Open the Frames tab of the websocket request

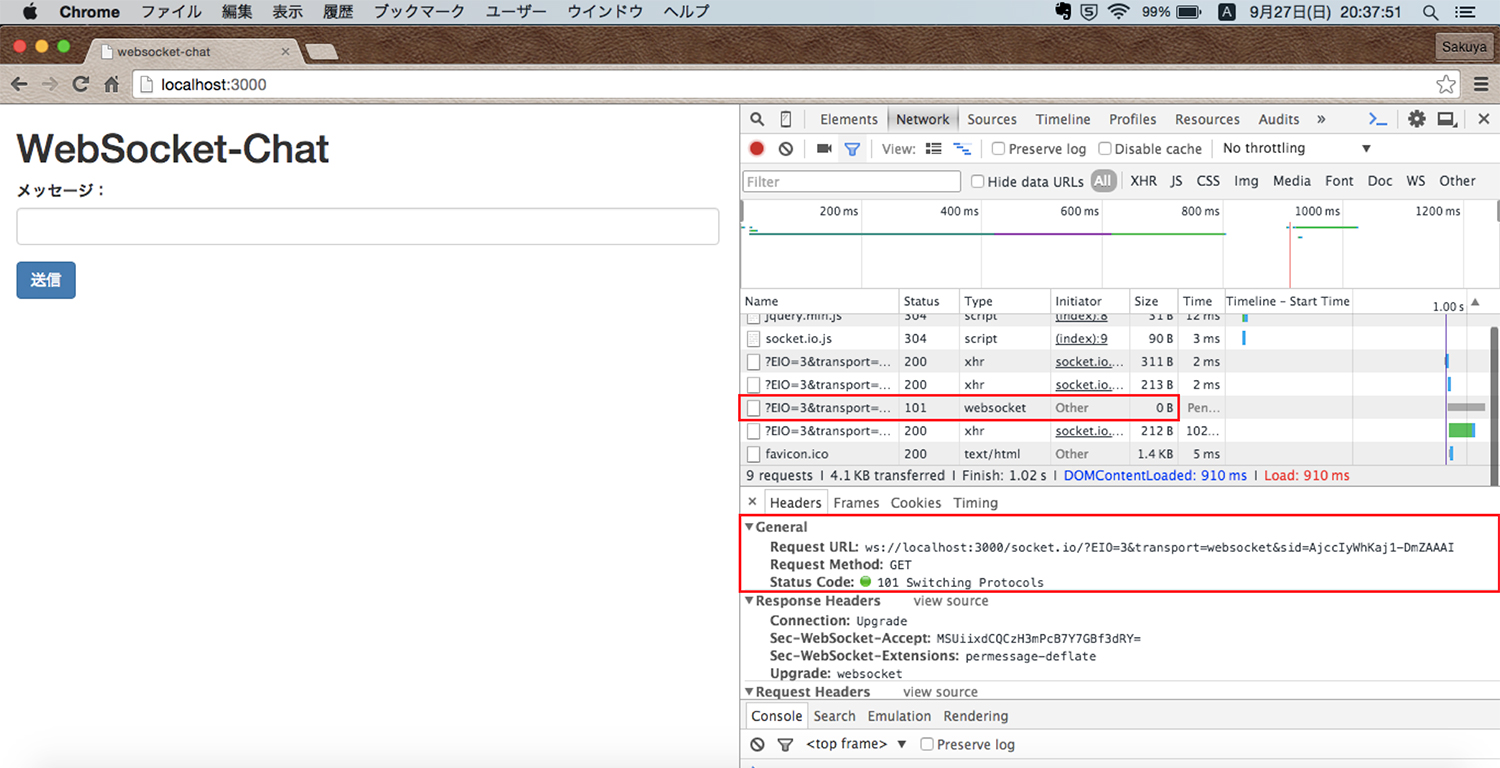click(856, 502)
